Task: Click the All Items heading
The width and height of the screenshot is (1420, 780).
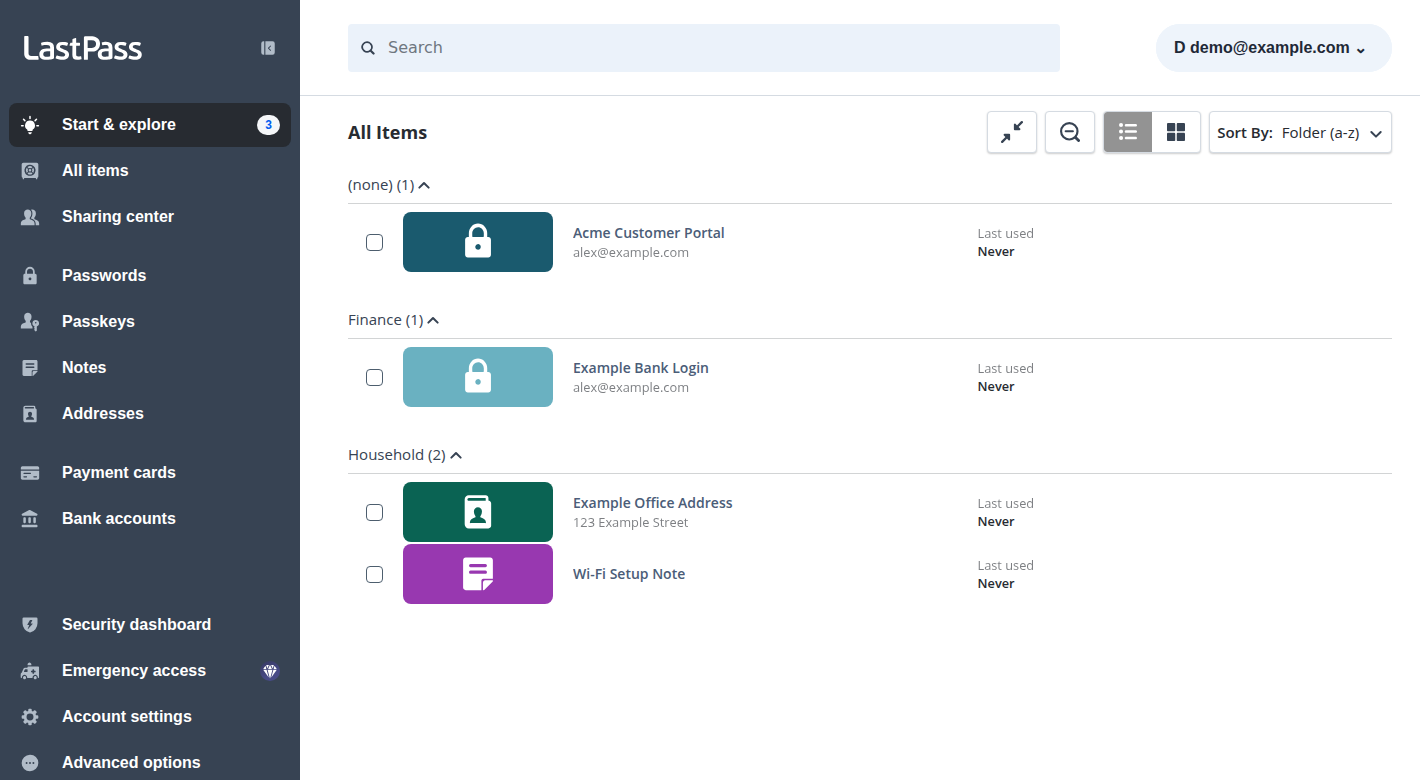Action: point(387,133)
